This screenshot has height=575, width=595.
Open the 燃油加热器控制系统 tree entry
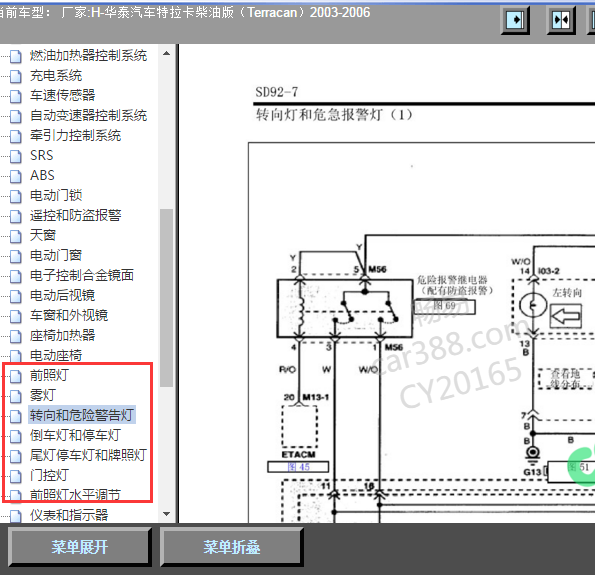click(88, 55)
